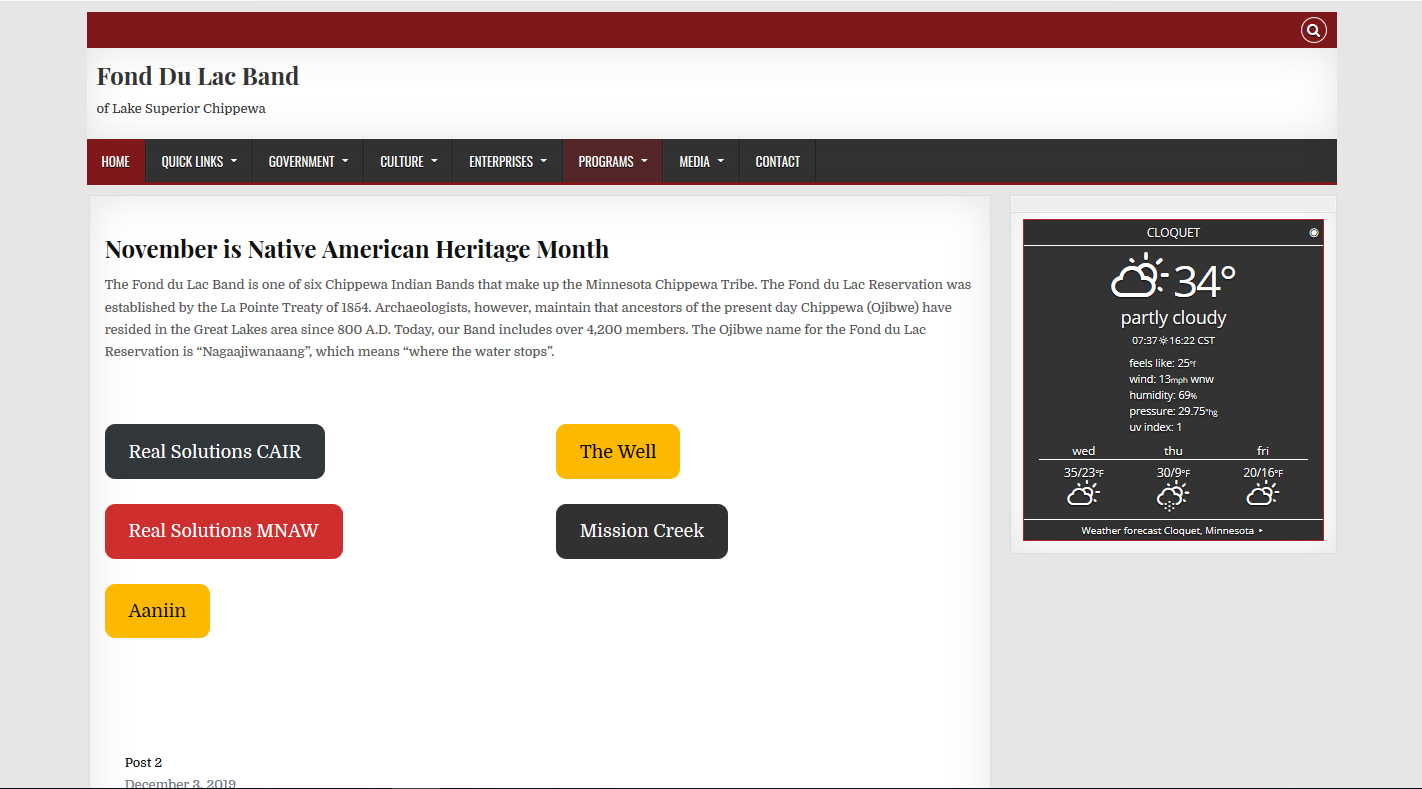Expand the Government dropdown menu
This screenshot has height=789, width=1422.
click(308, 162)
